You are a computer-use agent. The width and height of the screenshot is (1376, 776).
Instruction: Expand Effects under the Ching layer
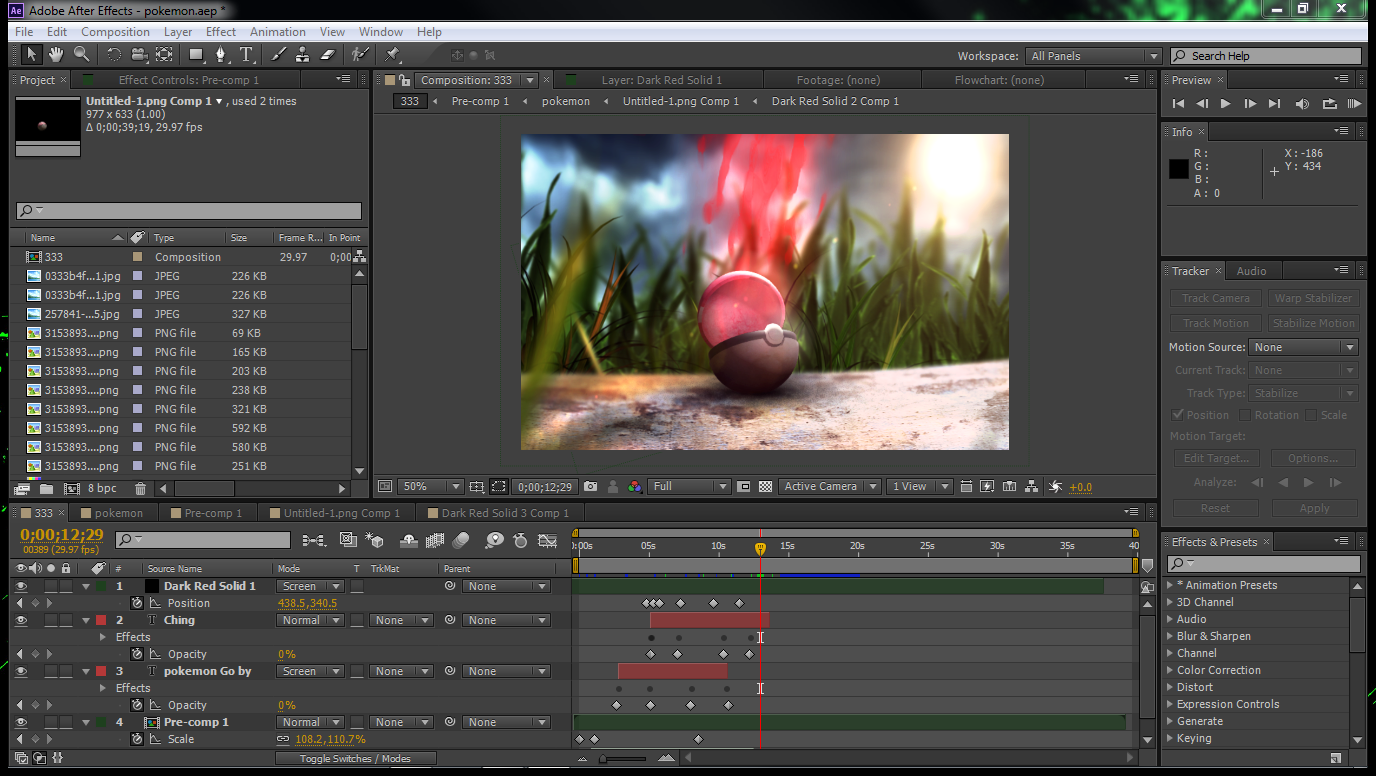(102, 637)
